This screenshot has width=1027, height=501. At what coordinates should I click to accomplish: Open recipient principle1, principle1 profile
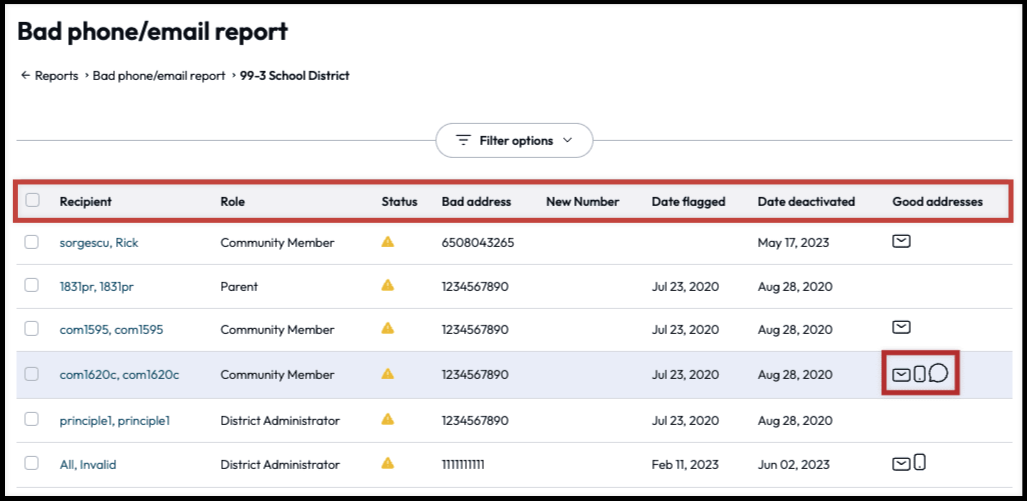click(x=114, y=420)
